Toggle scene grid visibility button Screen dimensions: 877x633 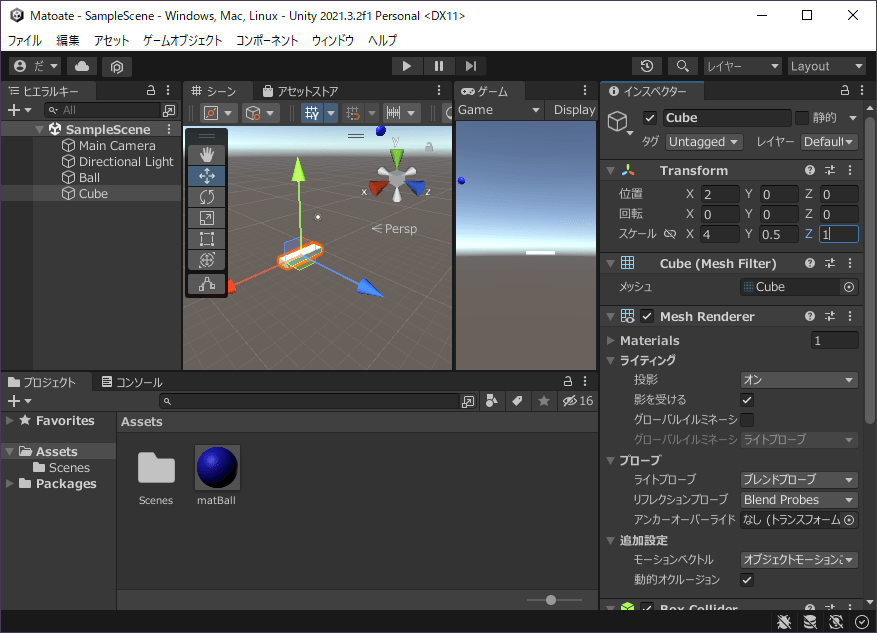[312, 114]
